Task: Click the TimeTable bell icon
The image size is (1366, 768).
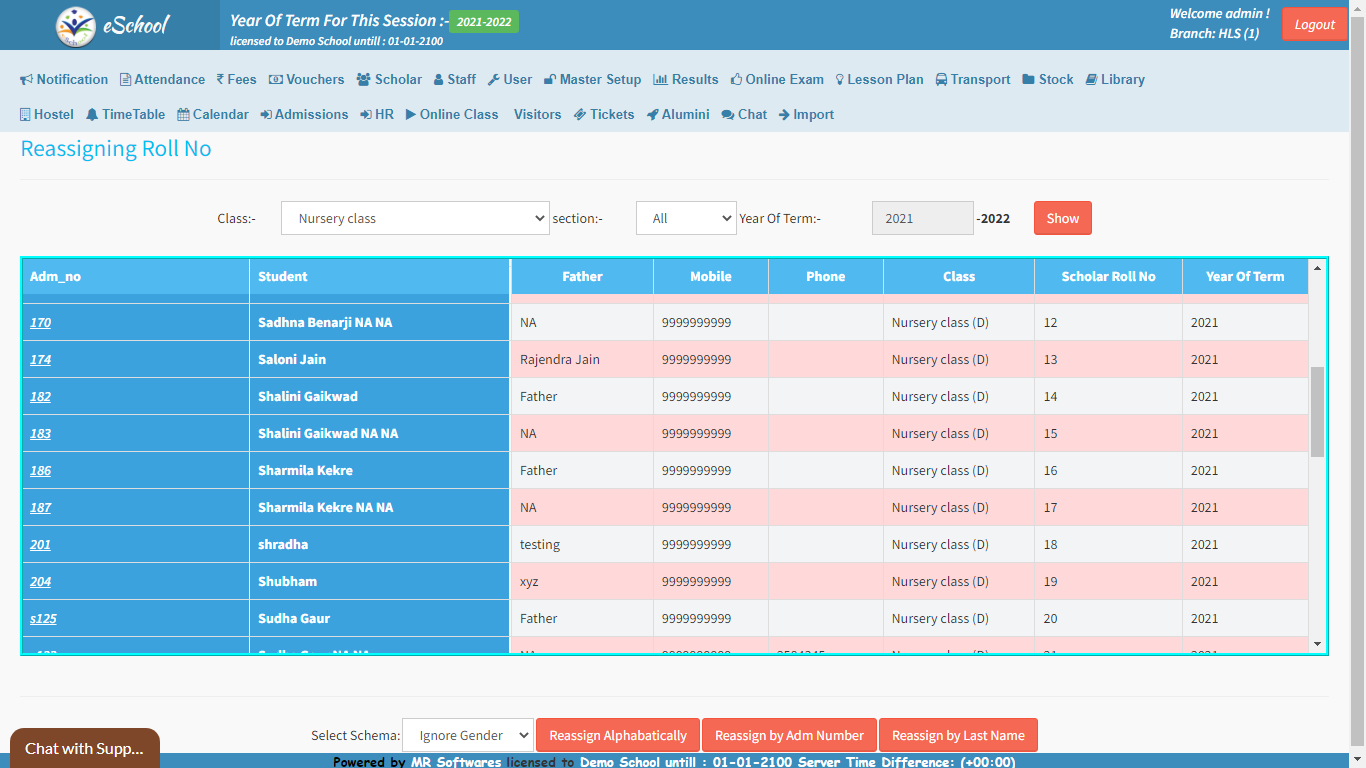Action: point(92,115)
